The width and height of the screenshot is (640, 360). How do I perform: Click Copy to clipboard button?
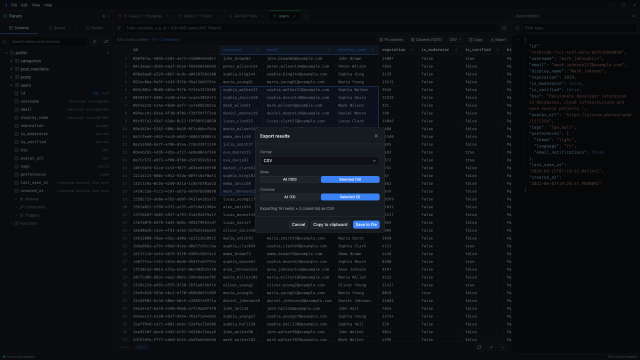point(330,224)
